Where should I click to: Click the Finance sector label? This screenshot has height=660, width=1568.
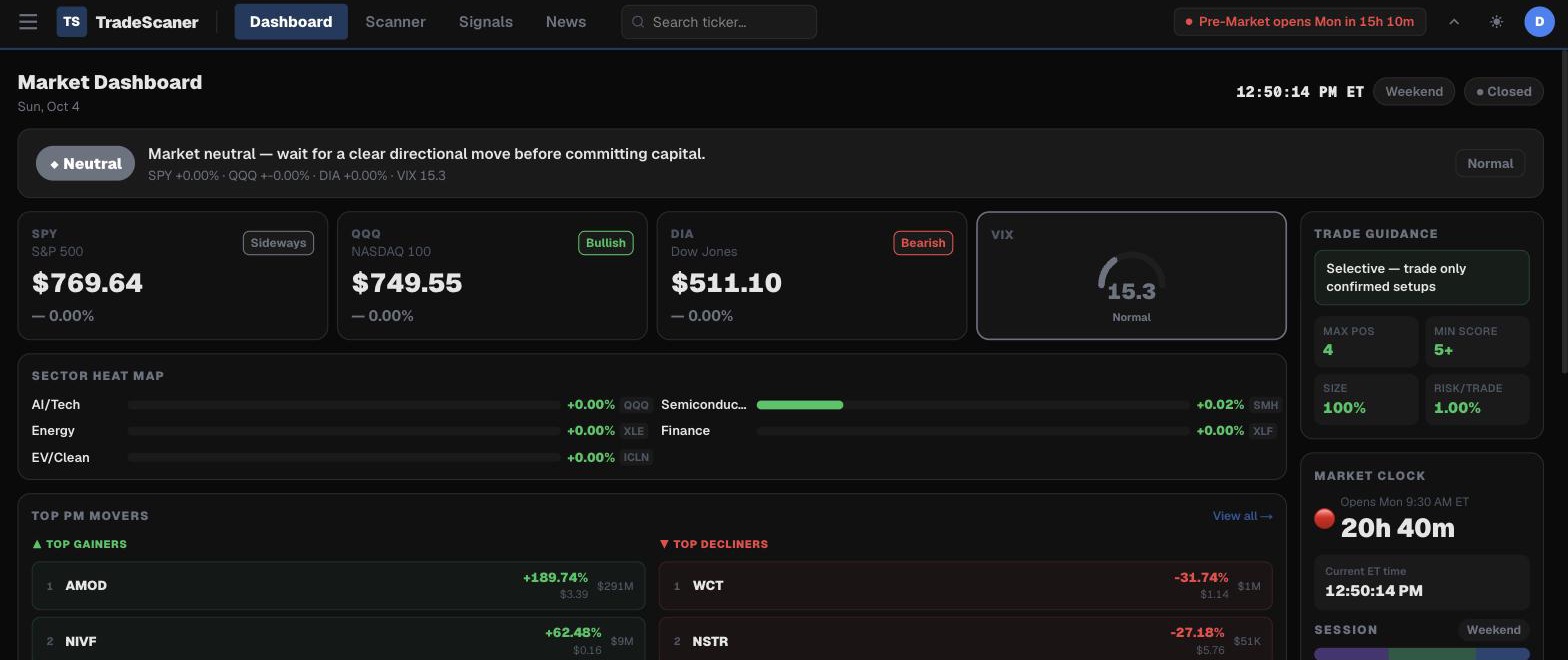(x=686, y=431)
